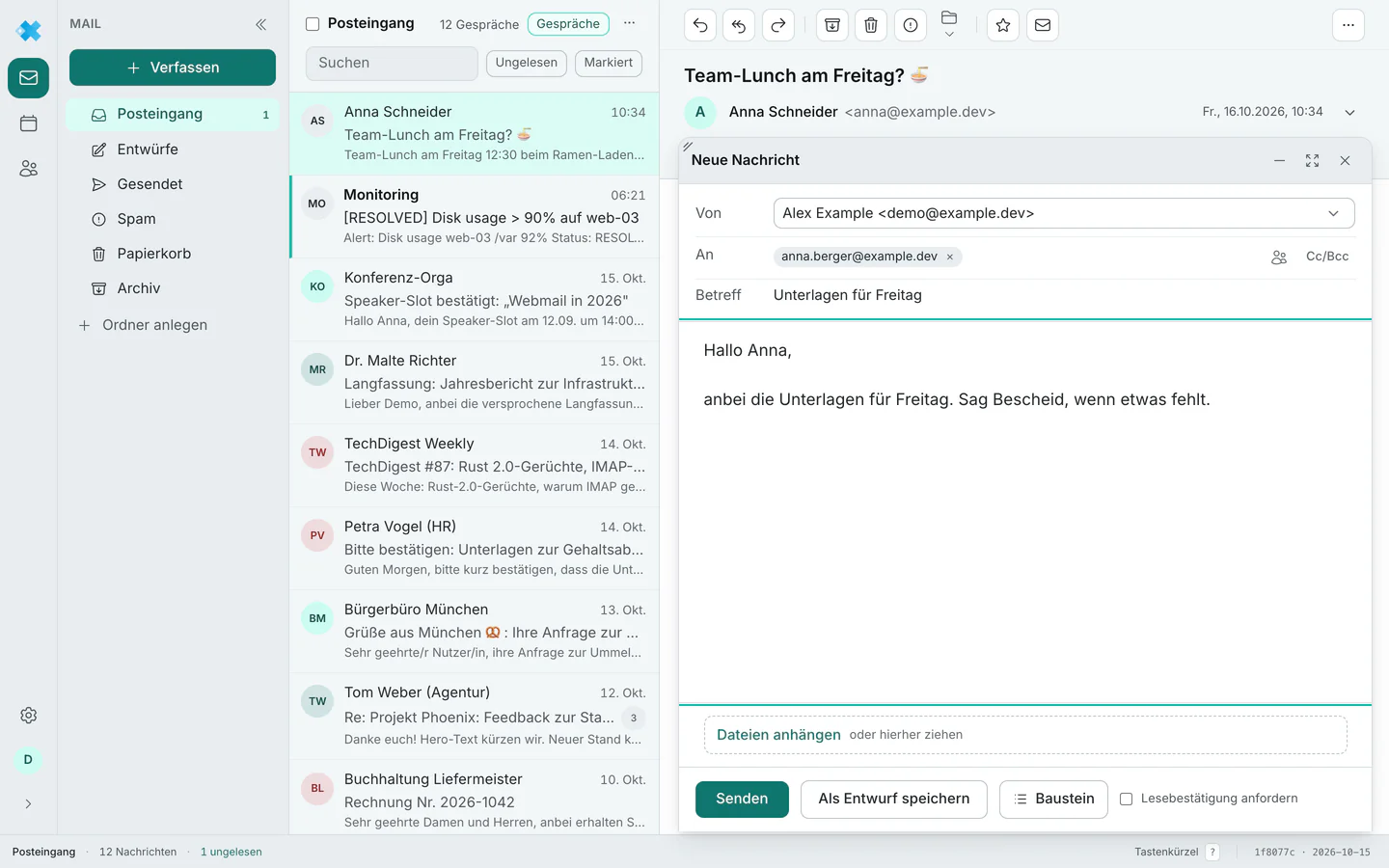The height and width of the screenshot is (868, 1389).
Task: Toggle the Gespräche conversation view
Action: (568, 24)
